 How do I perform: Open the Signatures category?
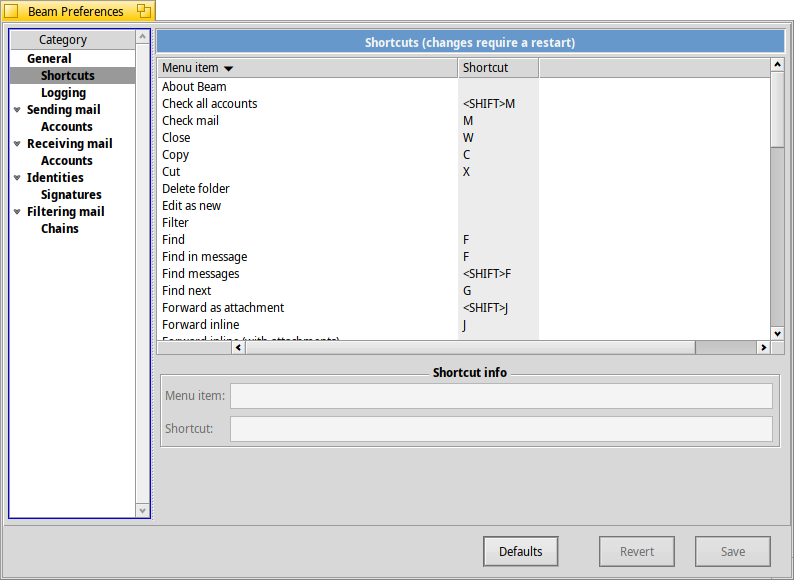pos(72,195)
